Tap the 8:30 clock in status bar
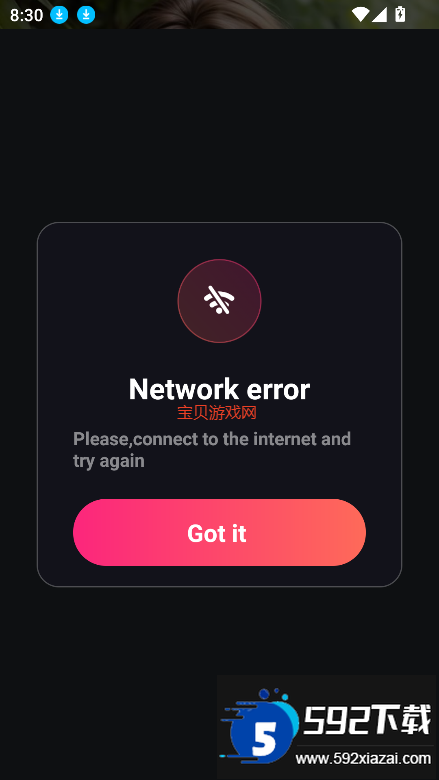 (26, 15)
